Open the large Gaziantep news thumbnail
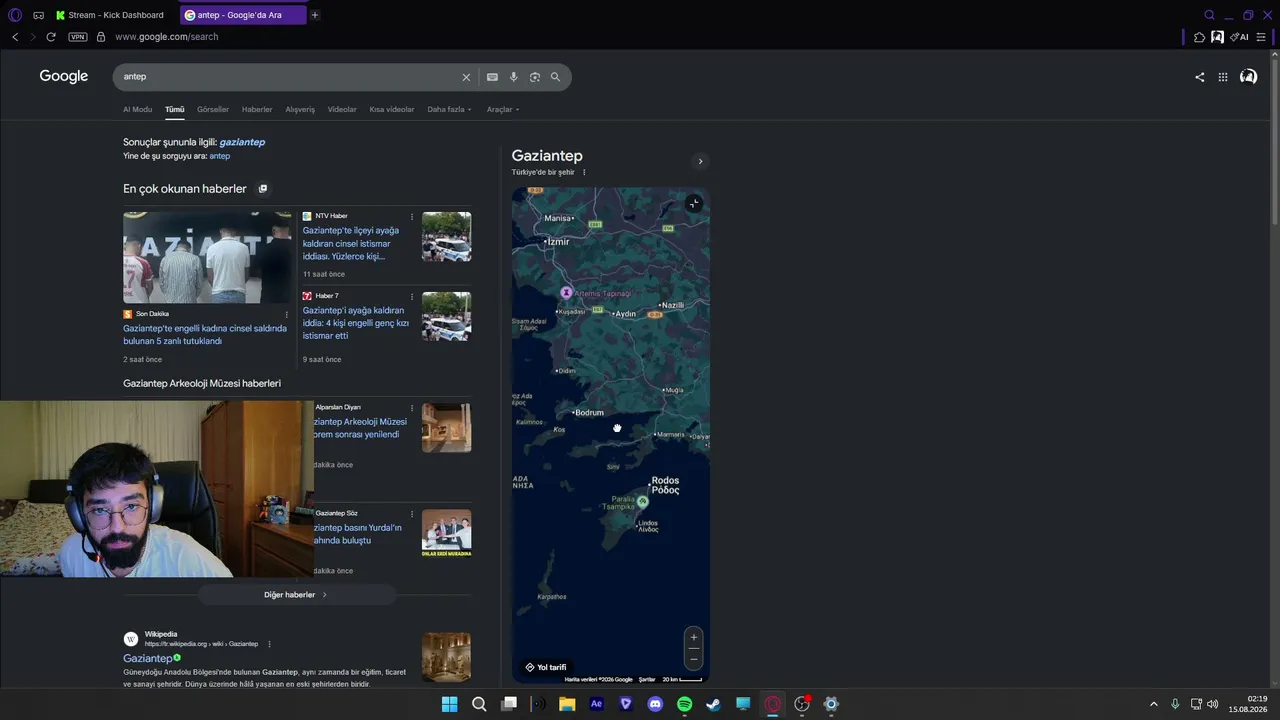Image resolution: width=1280 pixels, height=720 pixels. coord(207,257)
